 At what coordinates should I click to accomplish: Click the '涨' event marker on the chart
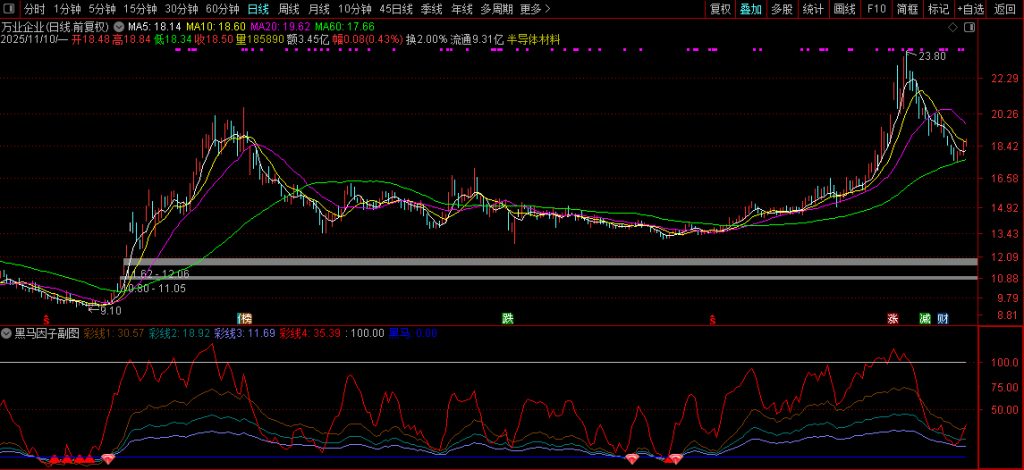click(x=890, y=318)
